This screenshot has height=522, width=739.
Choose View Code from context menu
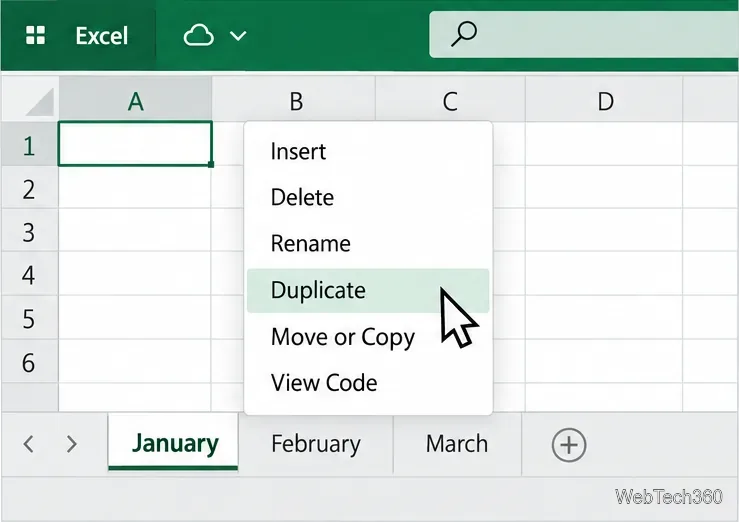point(368,382)
